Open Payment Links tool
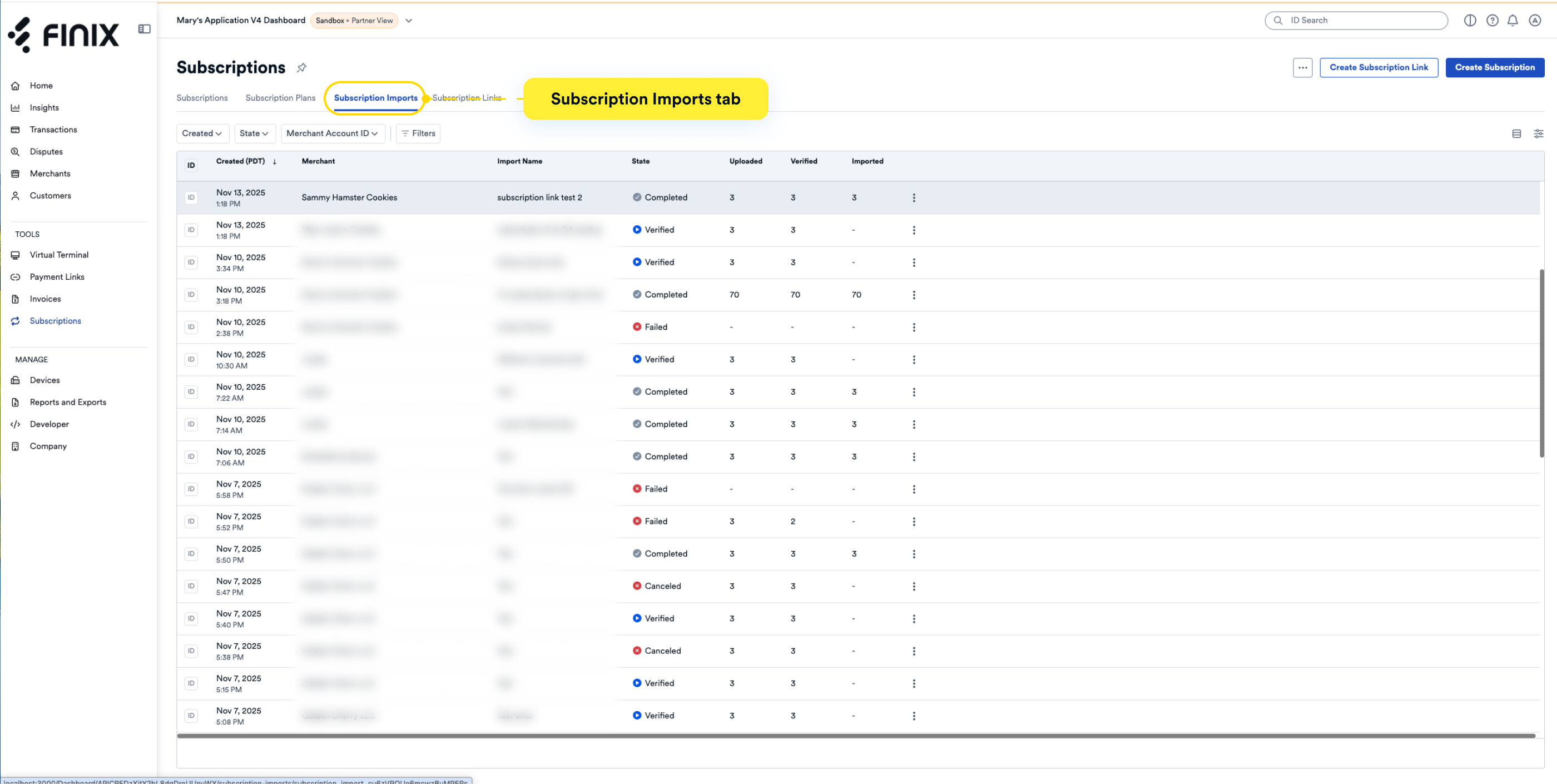Screen dimensions: 1557x784 click(57, 277)
